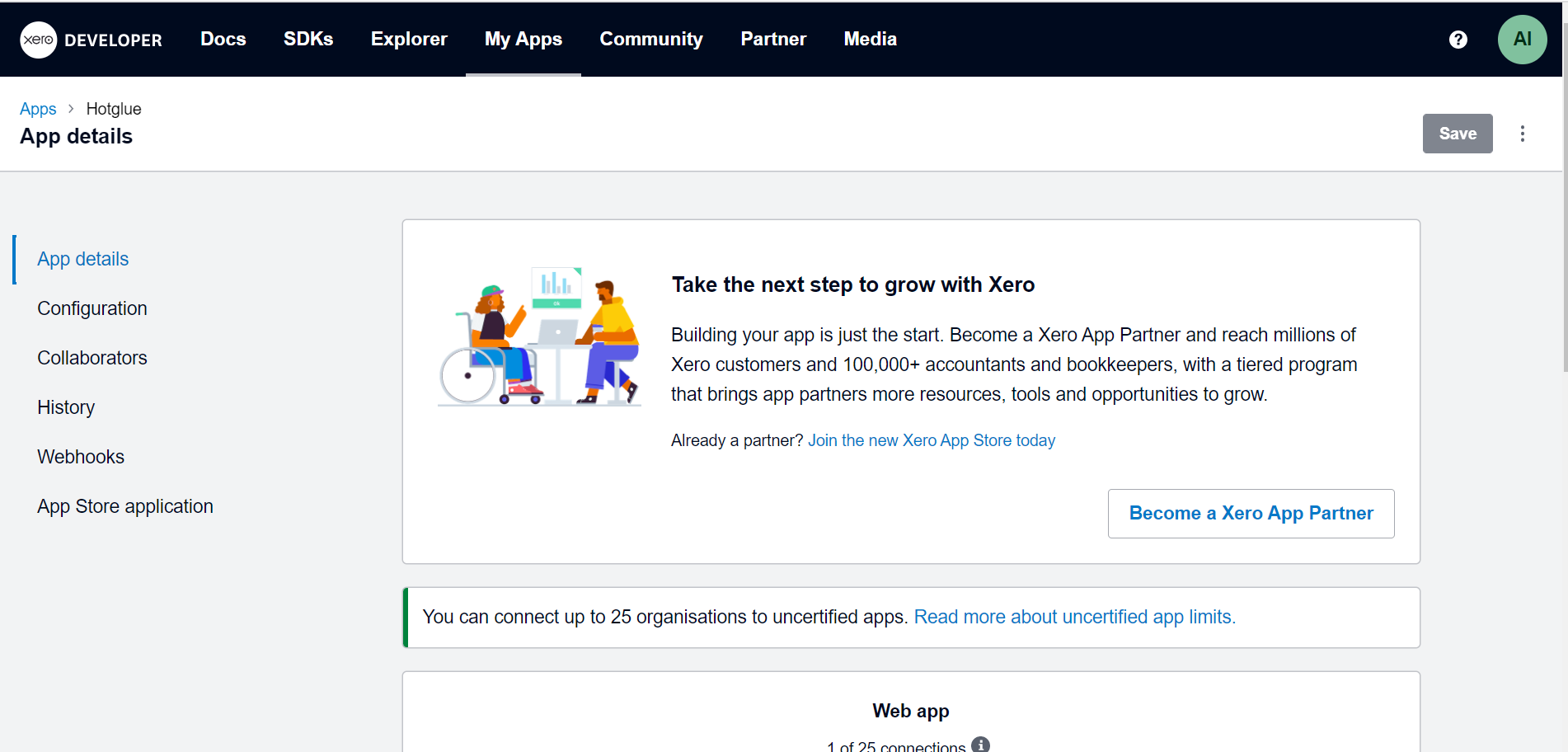Image resolution: width=1568 pixels, height=752 pixels.
Task: Open the Media page
Action: (870, 39)
